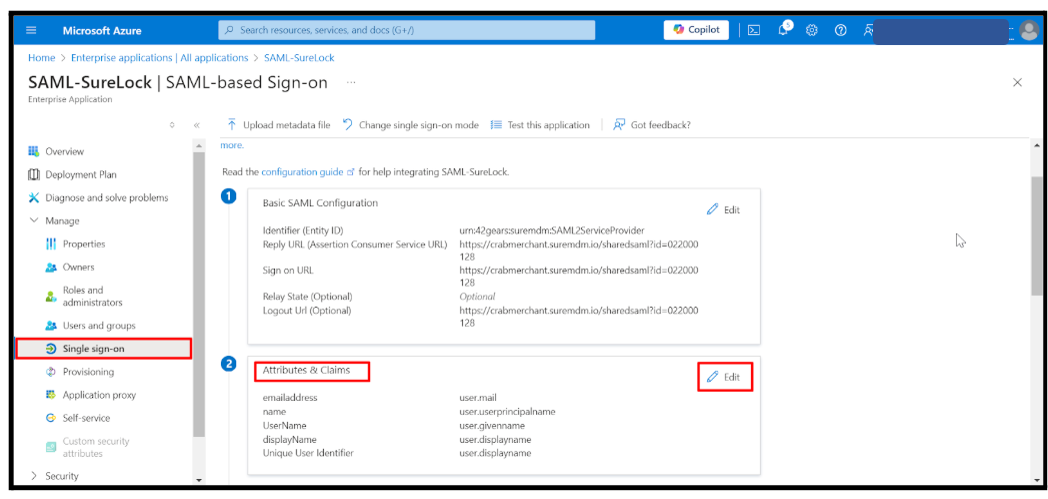1048x499 pixels.
Task: Open the SAML-SureLock breadcrumb link
Action: [x=299, y=58]
